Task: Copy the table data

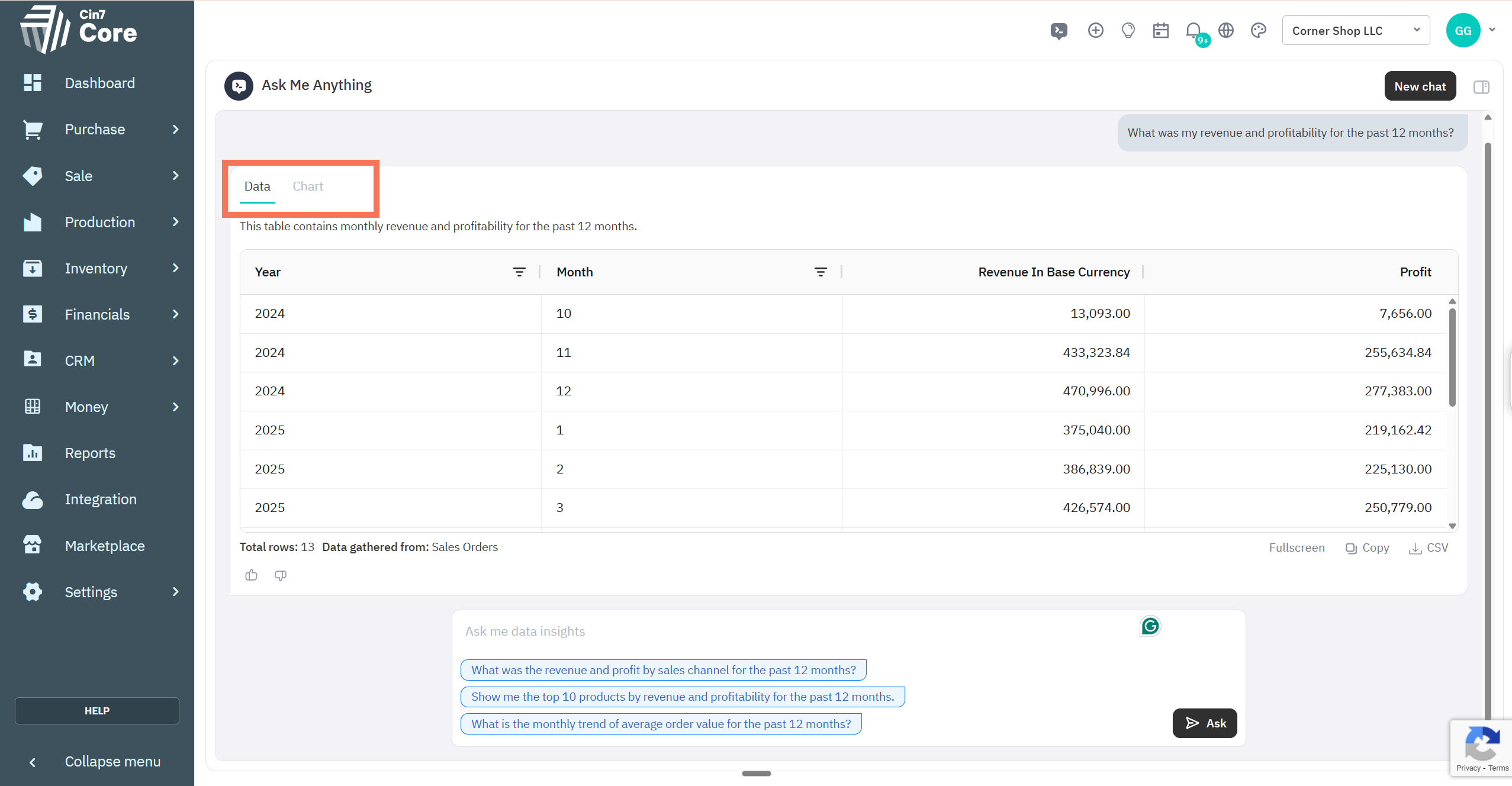Action: (x=1367, y=548)
